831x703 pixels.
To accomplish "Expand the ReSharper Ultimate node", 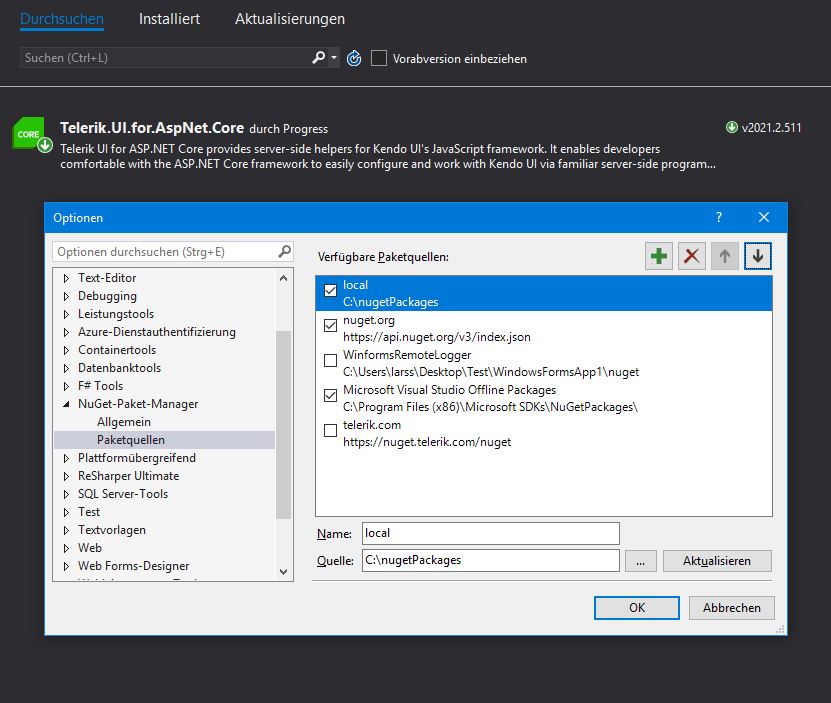I will [66, 476].
